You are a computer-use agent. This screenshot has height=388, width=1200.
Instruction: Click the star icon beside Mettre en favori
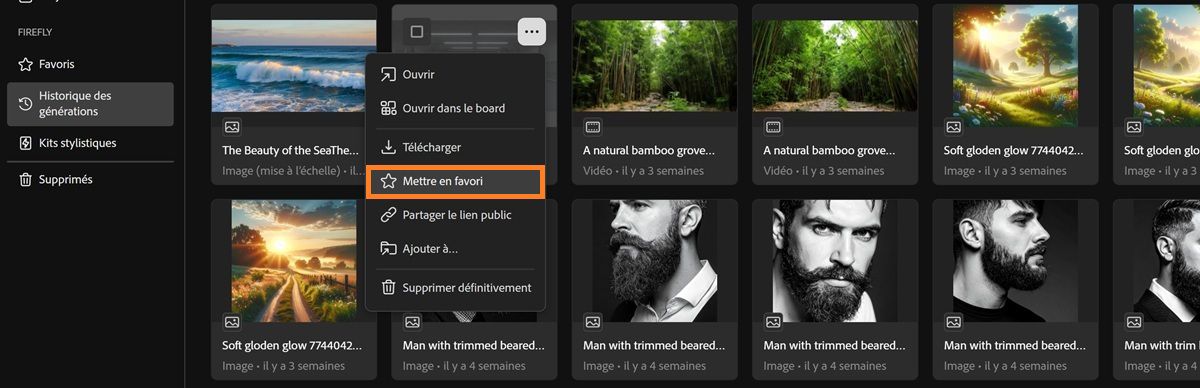click(x=389, y=182)
